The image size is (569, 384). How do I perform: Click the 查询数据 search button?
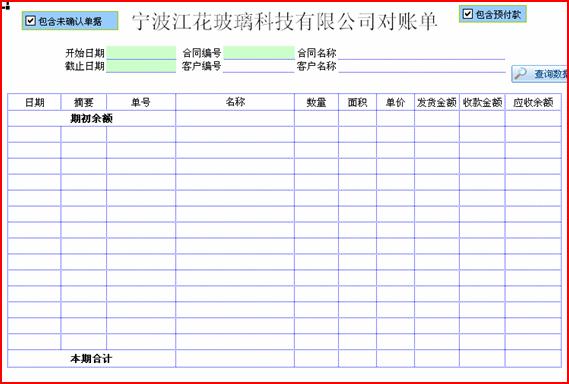coord(540,74)
